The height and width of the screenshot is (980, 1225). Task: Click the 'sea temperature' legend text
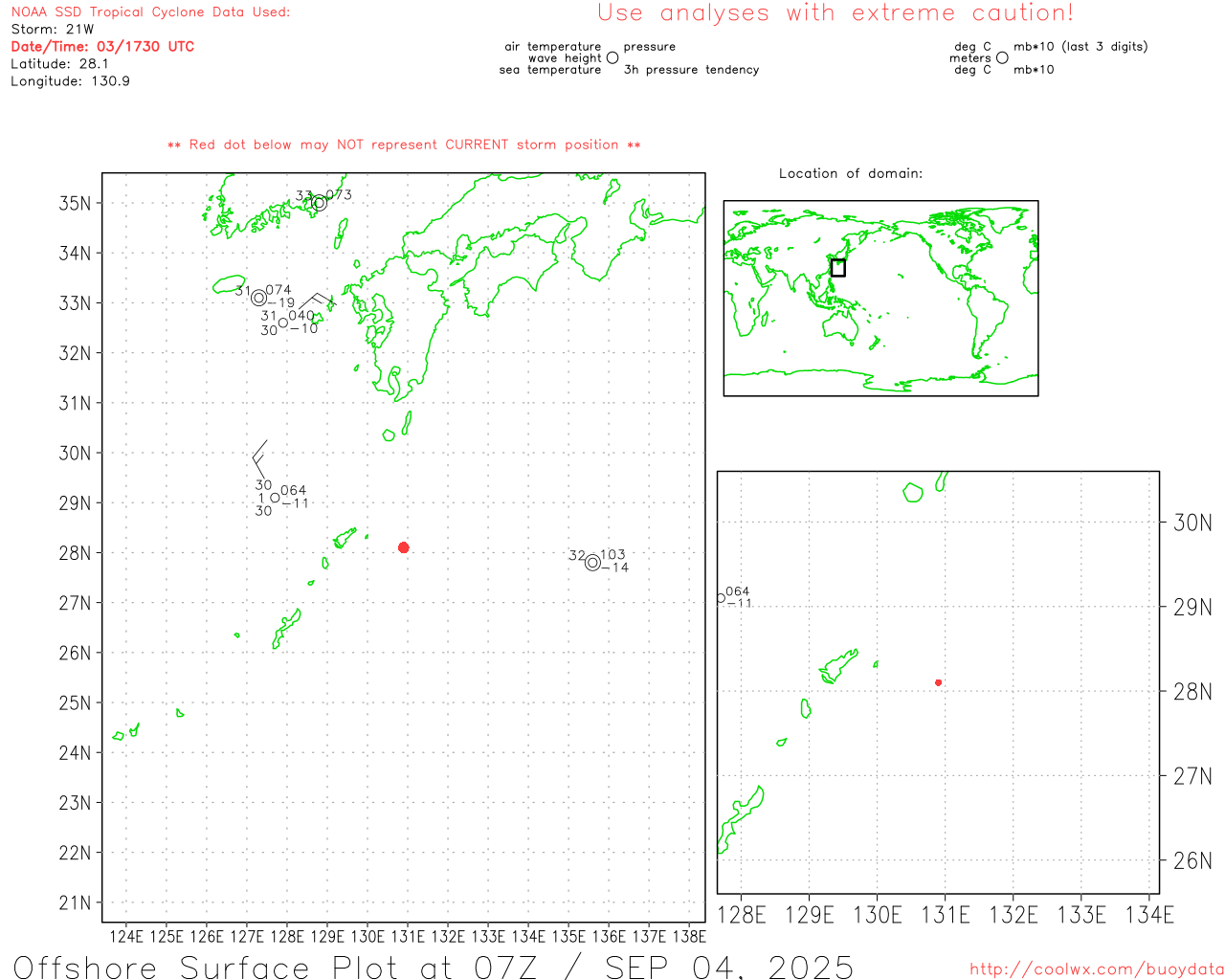550,70
